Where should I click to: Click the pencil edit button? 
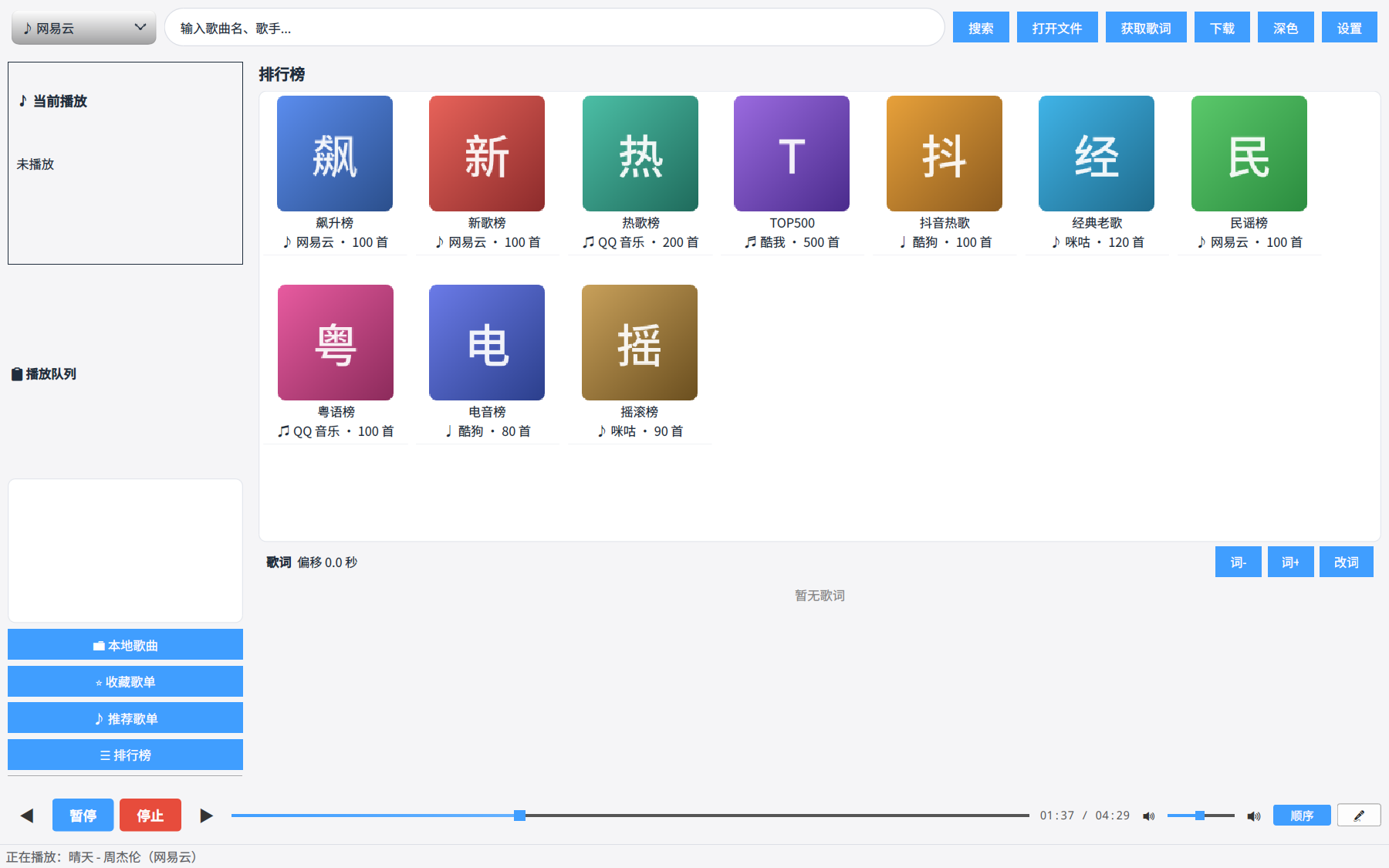coord(1359,815)
